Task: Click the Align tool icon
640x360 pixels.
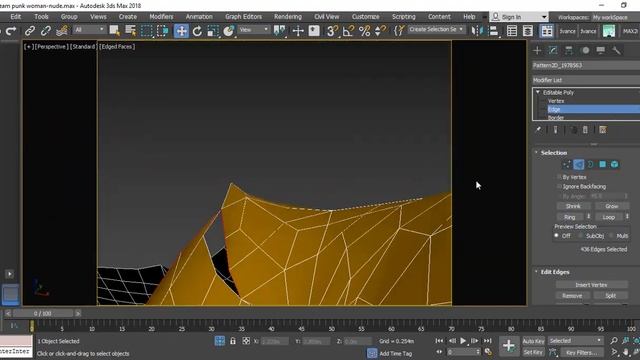Action: click(x=493, y=31)
